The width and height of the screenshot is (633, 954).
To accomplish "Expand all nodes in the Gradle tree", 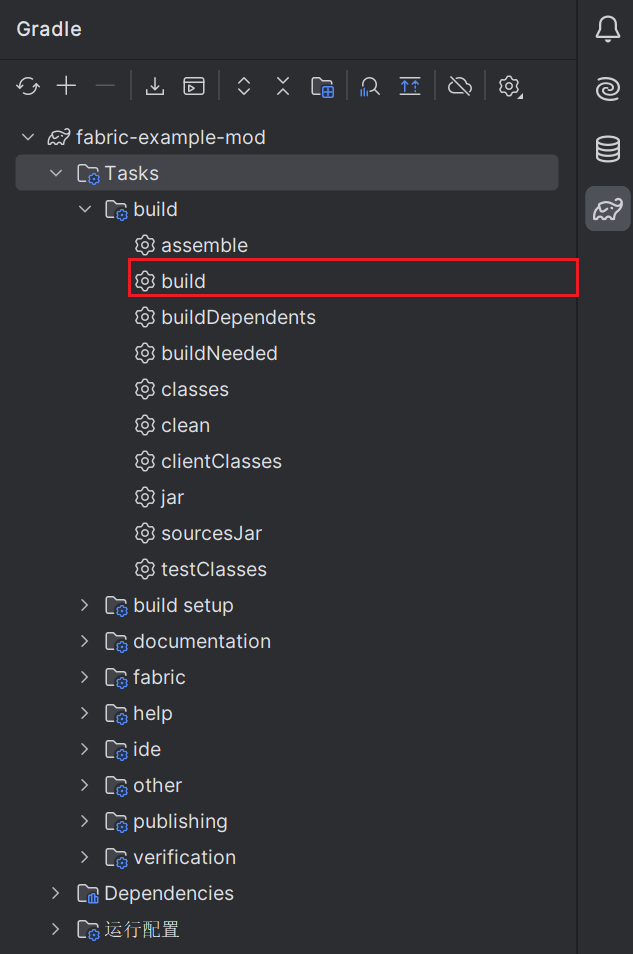I will 243,86.
